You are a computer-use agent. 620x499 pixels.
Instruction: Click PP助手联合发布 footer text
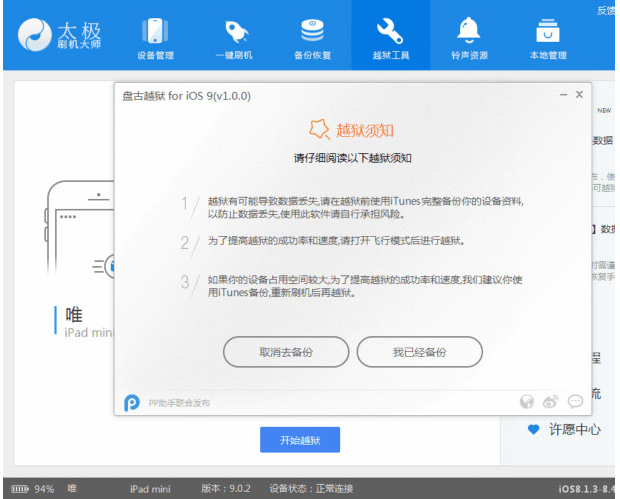coord(179,403)
